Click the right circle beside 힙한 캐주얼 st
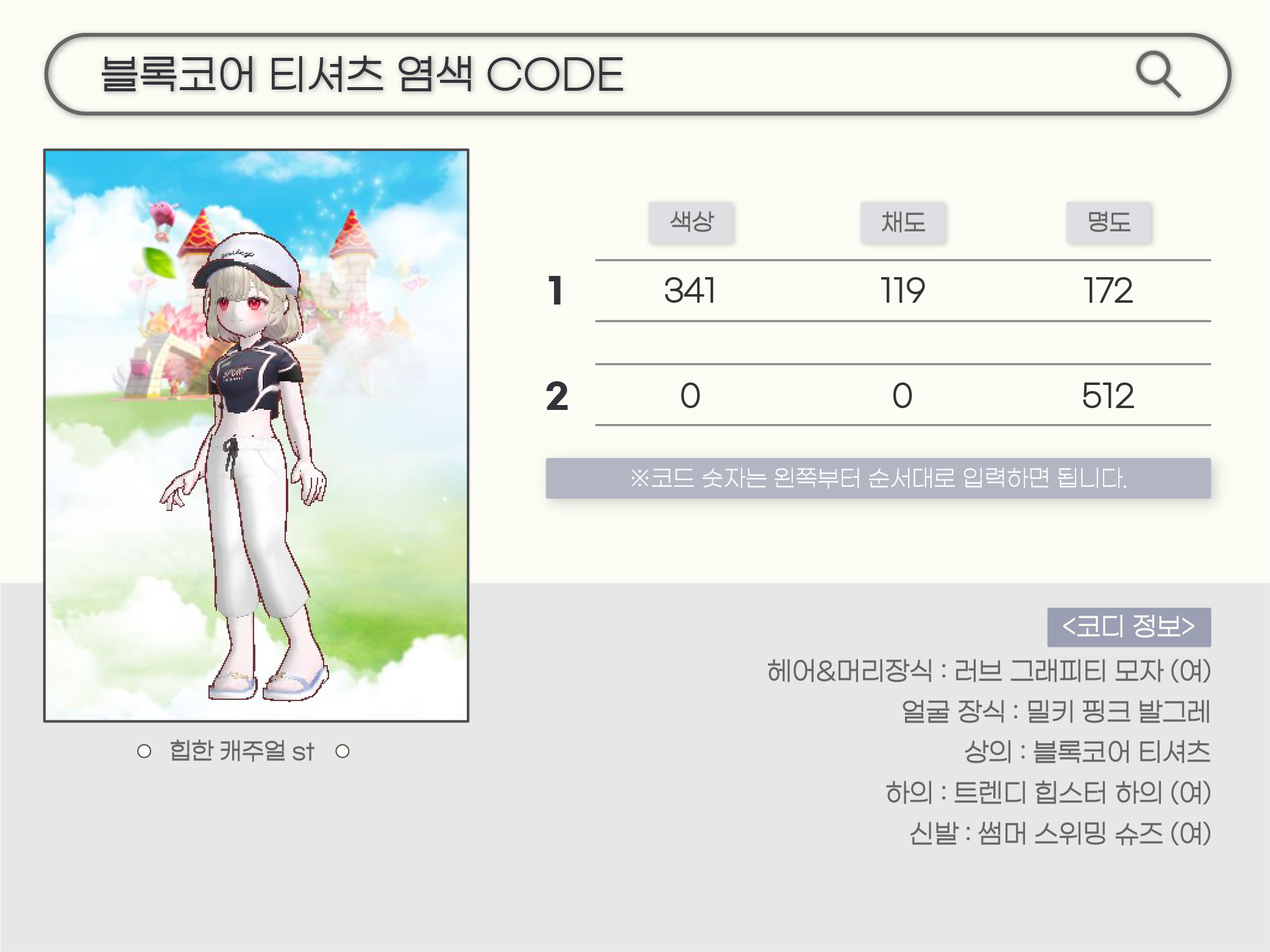Screen dimensions: 1270x952 pos(342,751)
